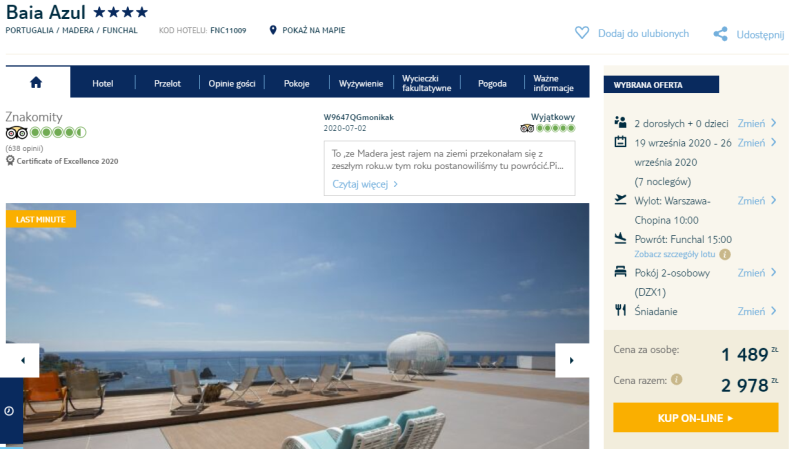Open the Opinie gości tab
The width and height of the screenshot is (790, 449).
(232, 84)
